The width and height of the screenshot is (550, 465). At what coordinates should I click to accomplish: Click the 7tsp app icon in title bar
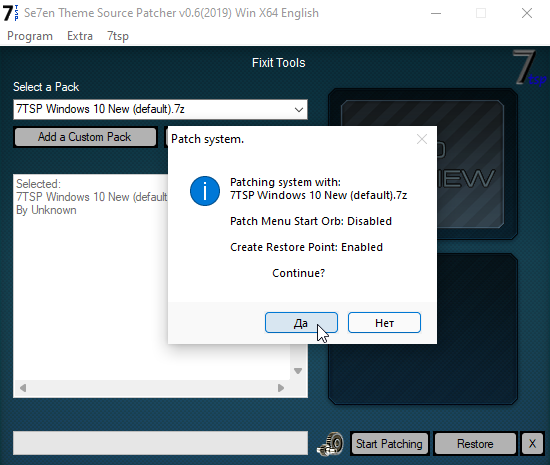11,13
